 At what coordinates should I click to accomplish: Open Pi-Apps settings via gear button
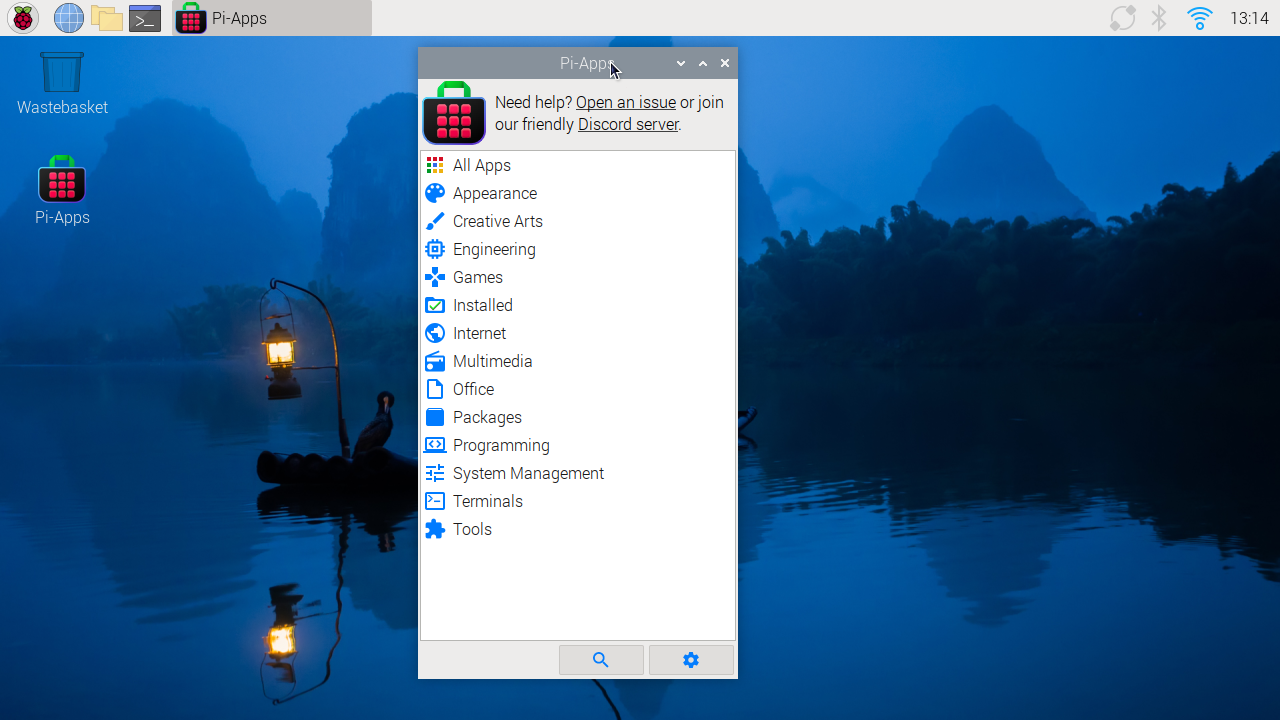tap(691, 660)
